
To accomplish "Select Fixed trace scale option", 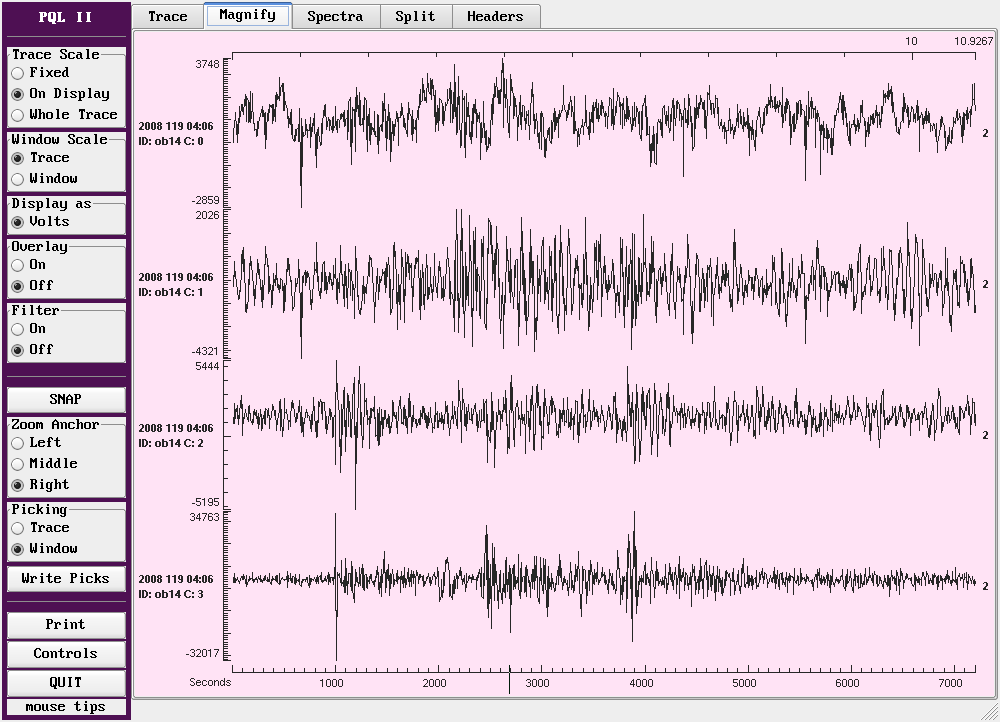I will click(x=18, y=73).
